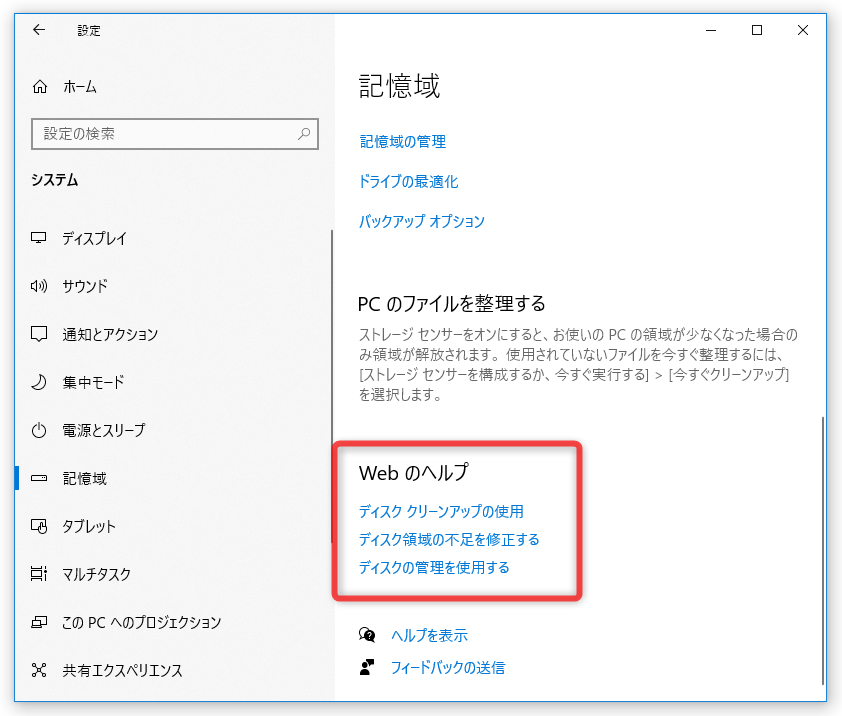The width and height of the screenshot is (842, 716).
Task: Select the タブレット tablet icon
Action: (39, 526)
